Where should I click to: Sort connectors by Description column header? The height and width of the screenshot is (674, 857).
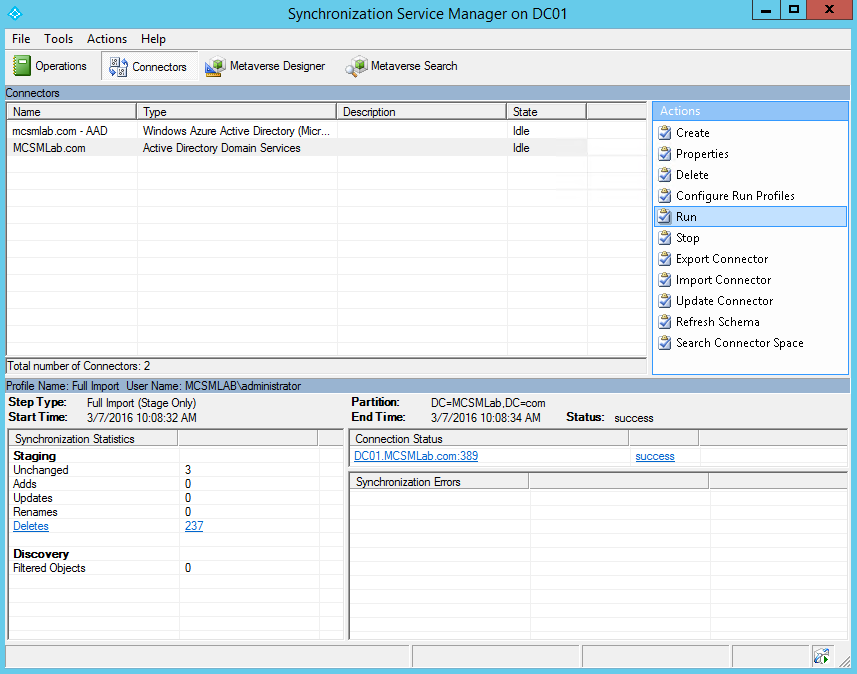pyautogui.click(x=421, y=112)
